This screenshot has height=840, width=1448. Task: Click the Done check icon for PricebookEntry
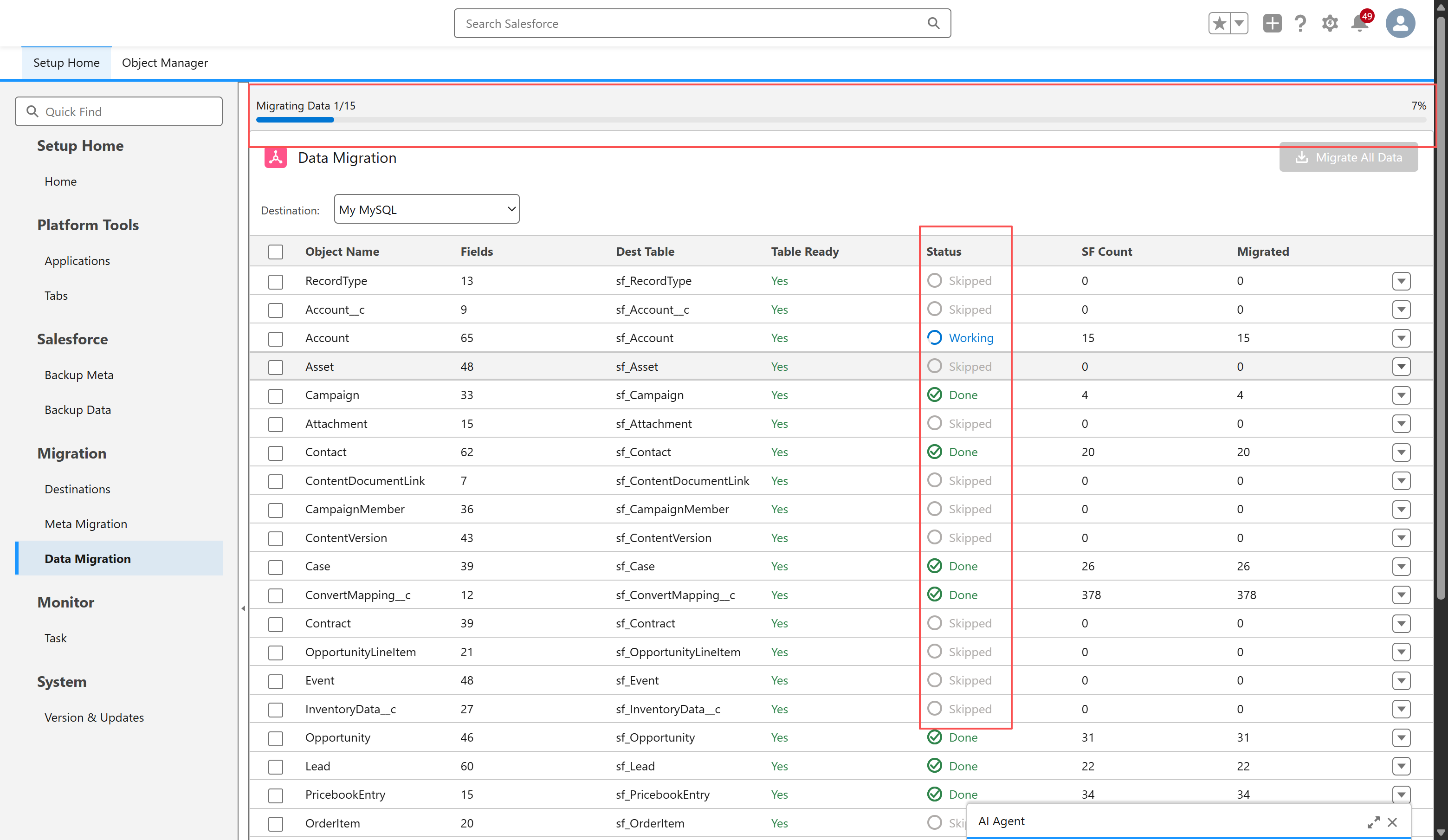934,794
